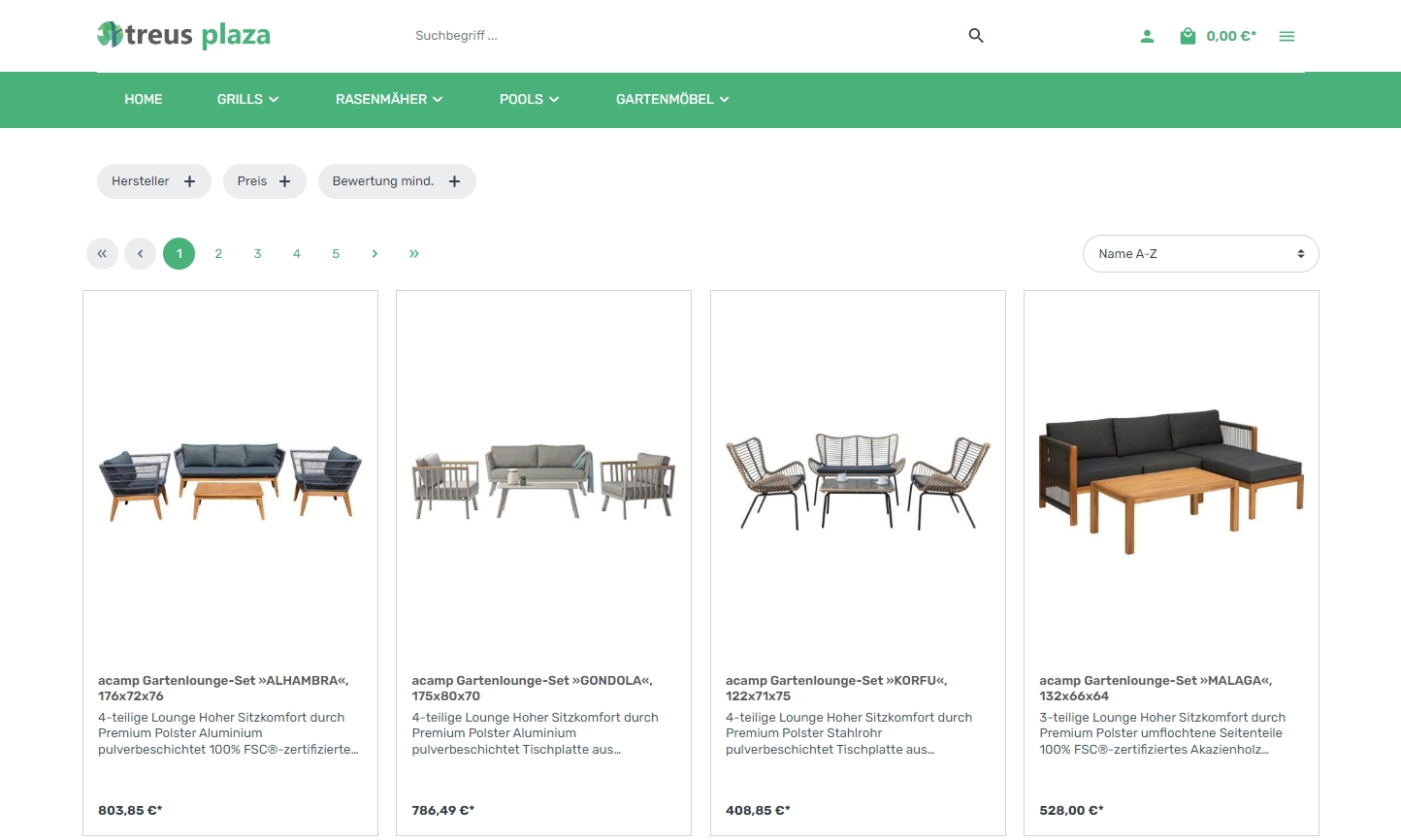Go to first page double-arrow
The image size is (1401, 840).
pos(102,253)
